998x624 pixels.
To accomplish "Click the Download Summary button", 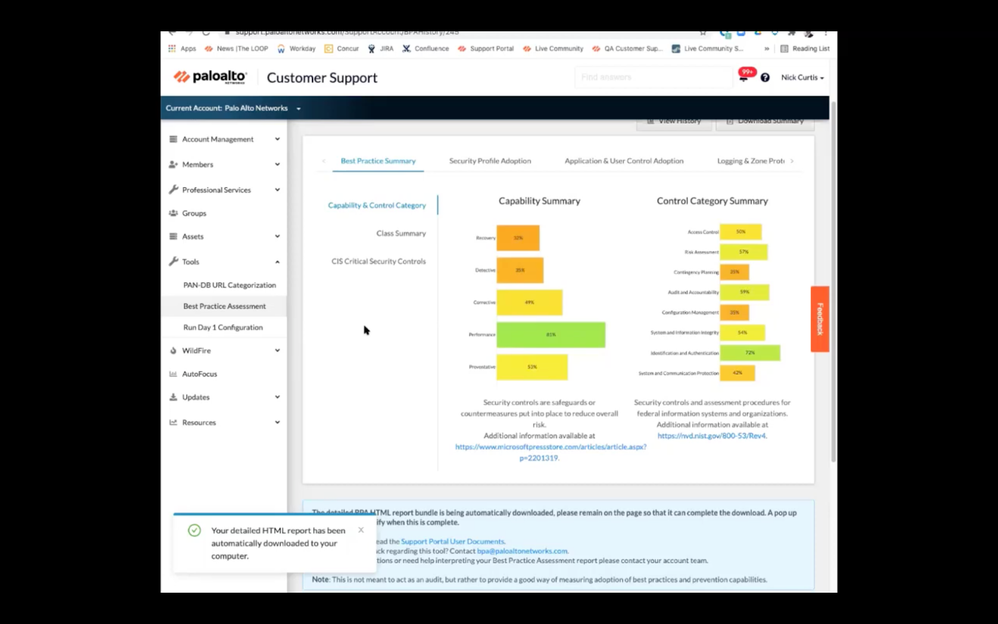I will tap(764, 121).
